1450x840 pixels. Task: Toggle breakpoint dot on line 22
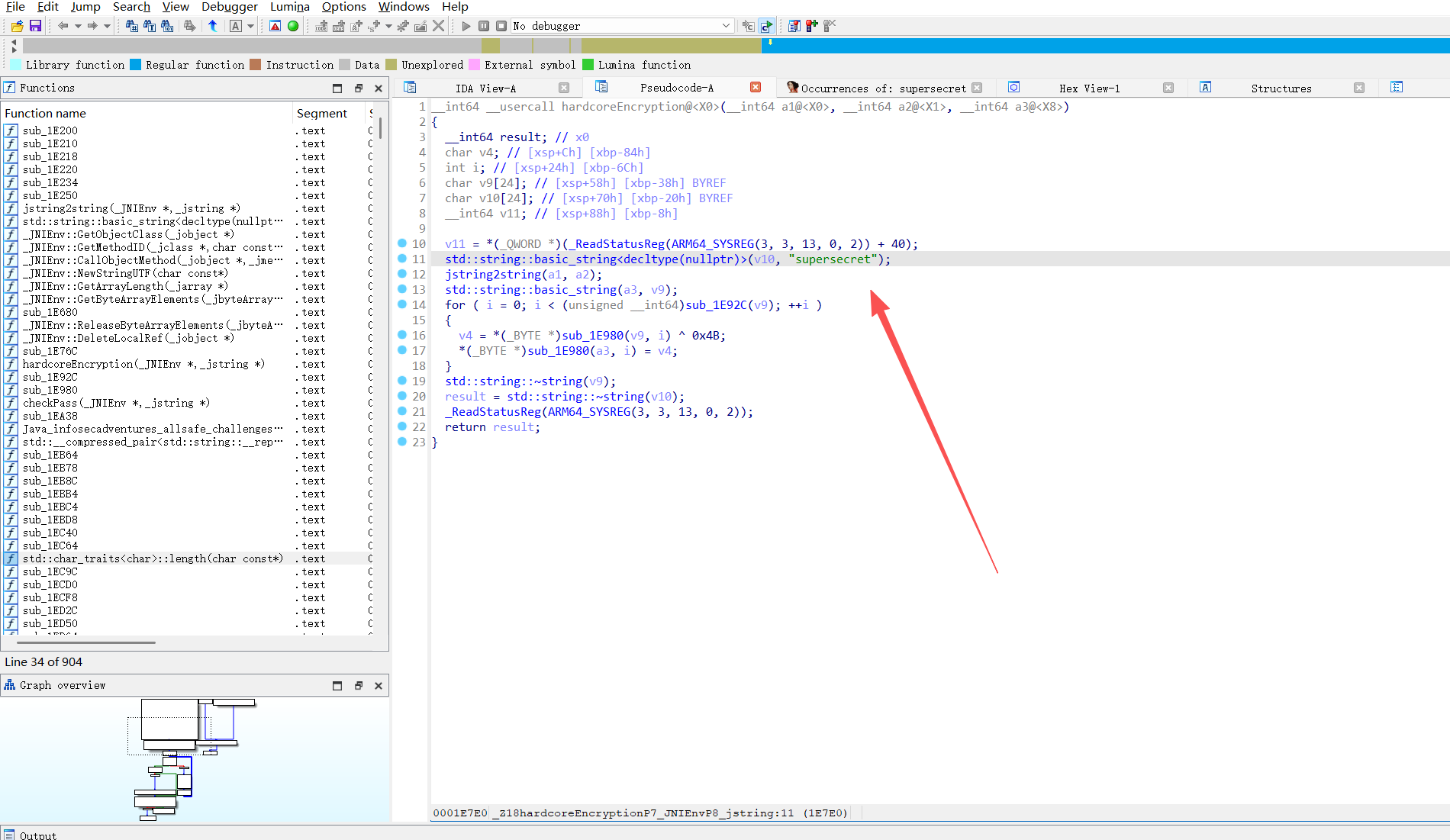tap(402, 426)
